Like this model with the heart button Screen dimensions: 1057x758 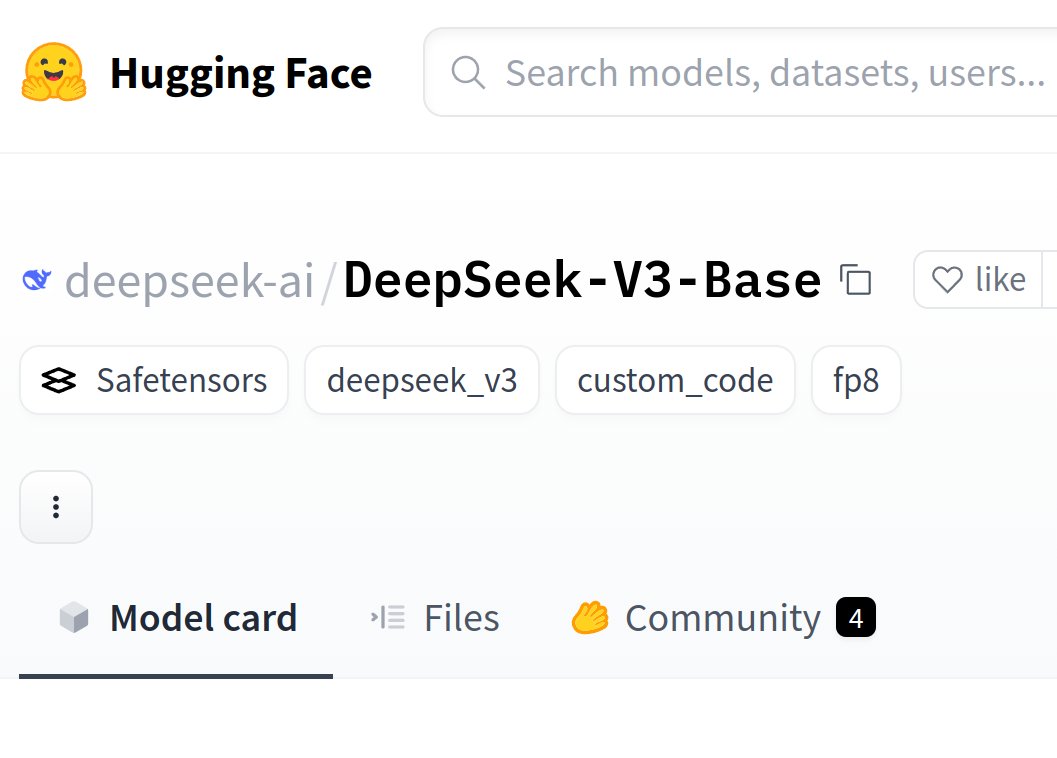978,279
